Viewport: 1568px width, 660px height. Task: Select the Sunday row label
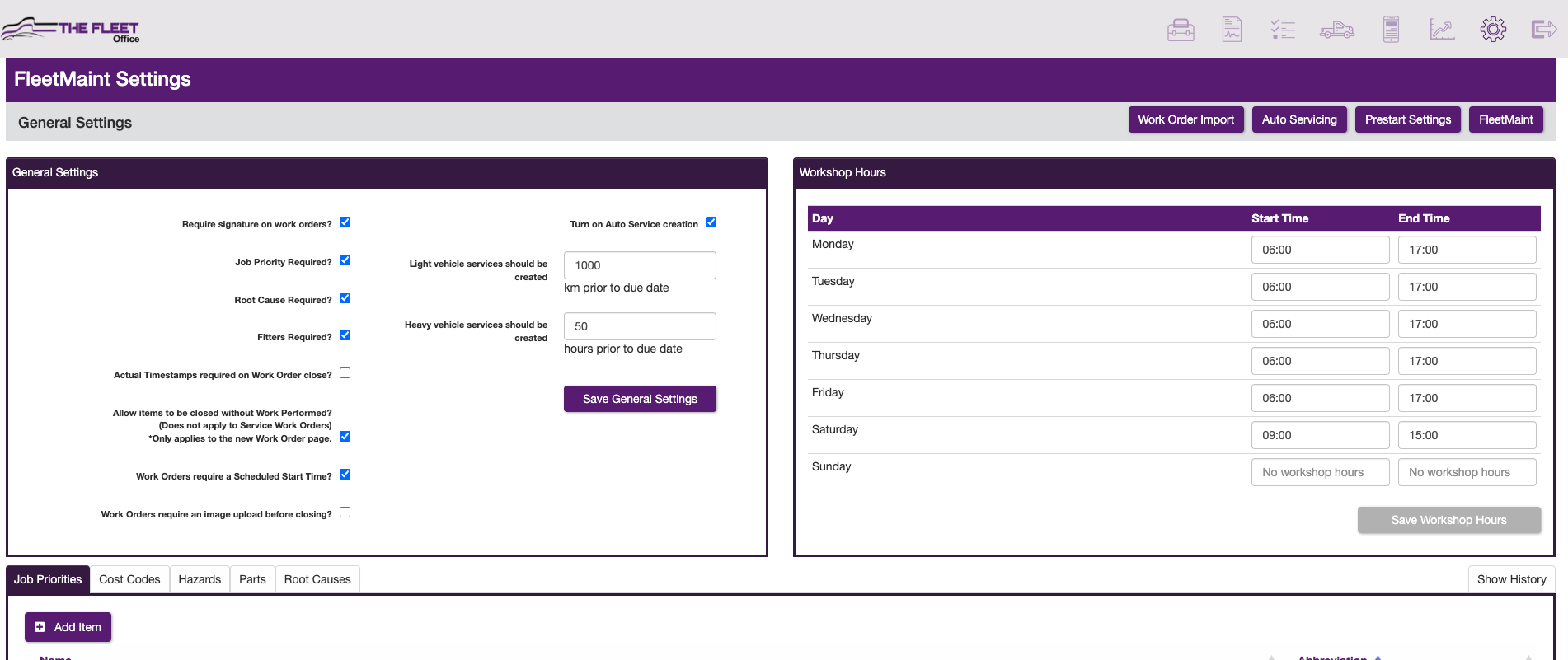click(831, 466)
